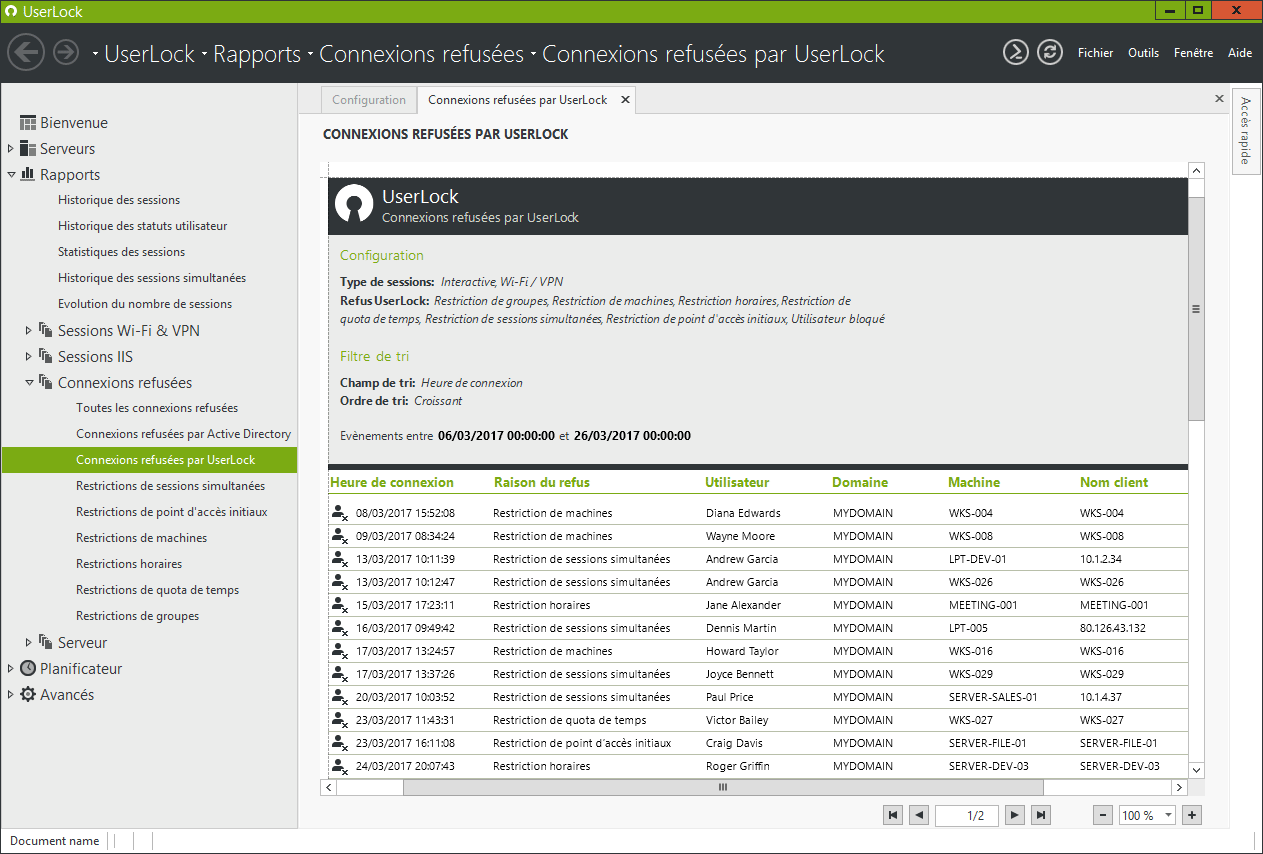The image size is (1263, 854).
Task: Go back with the back arrow button
Action: click(x=26, y=52)
